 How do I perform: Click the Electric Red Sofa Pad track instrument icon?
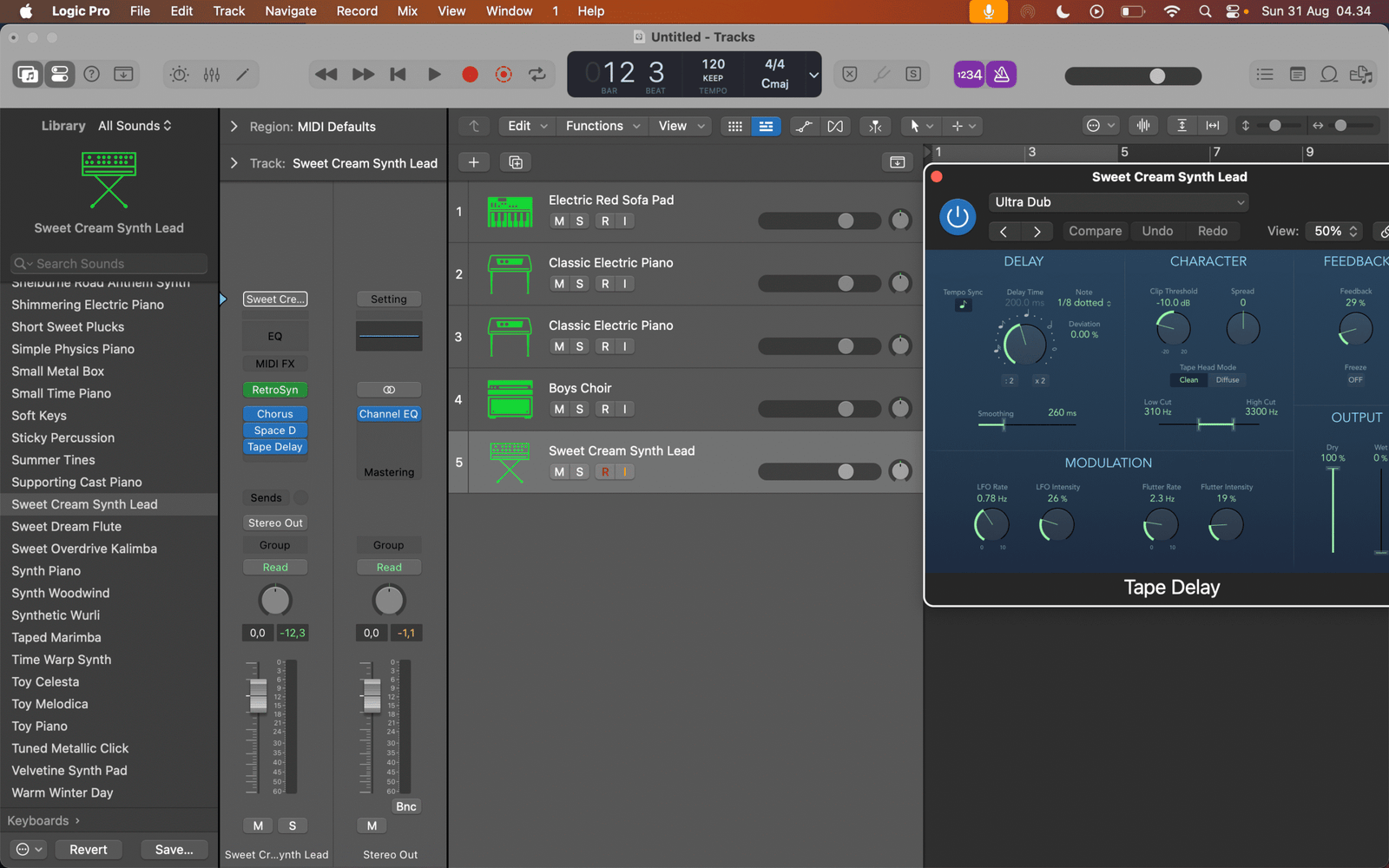510,211
